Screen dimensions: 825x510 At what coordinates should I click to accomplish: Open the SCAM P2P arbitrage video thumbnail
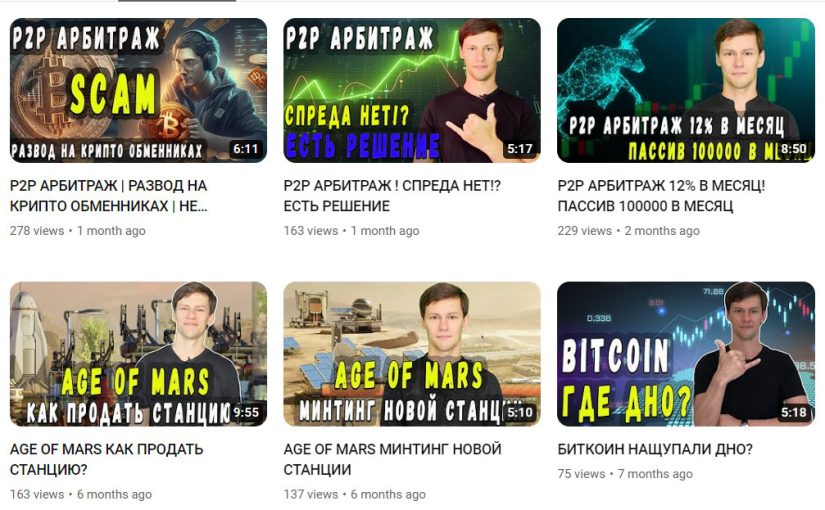coord(138,91)
